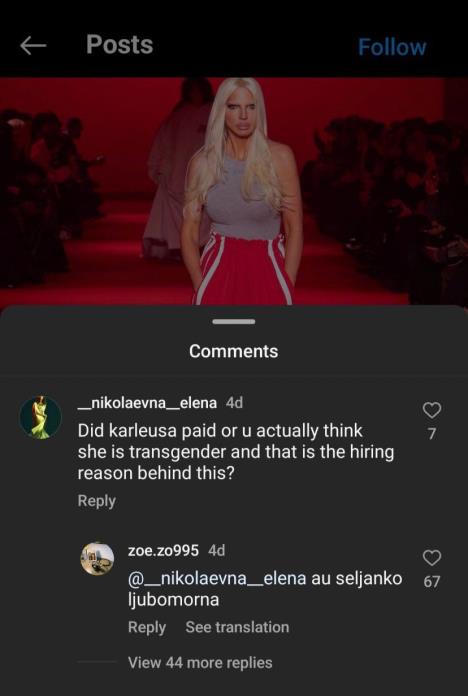468x696 pixels.
Task: Tap the Comments panel heading
Action: (x=234, y=351)
